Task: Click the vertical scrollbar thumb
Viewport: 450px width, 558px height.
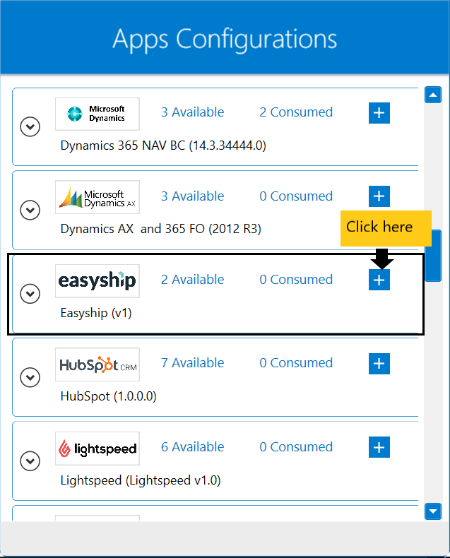Action: [x=433, y=256]
